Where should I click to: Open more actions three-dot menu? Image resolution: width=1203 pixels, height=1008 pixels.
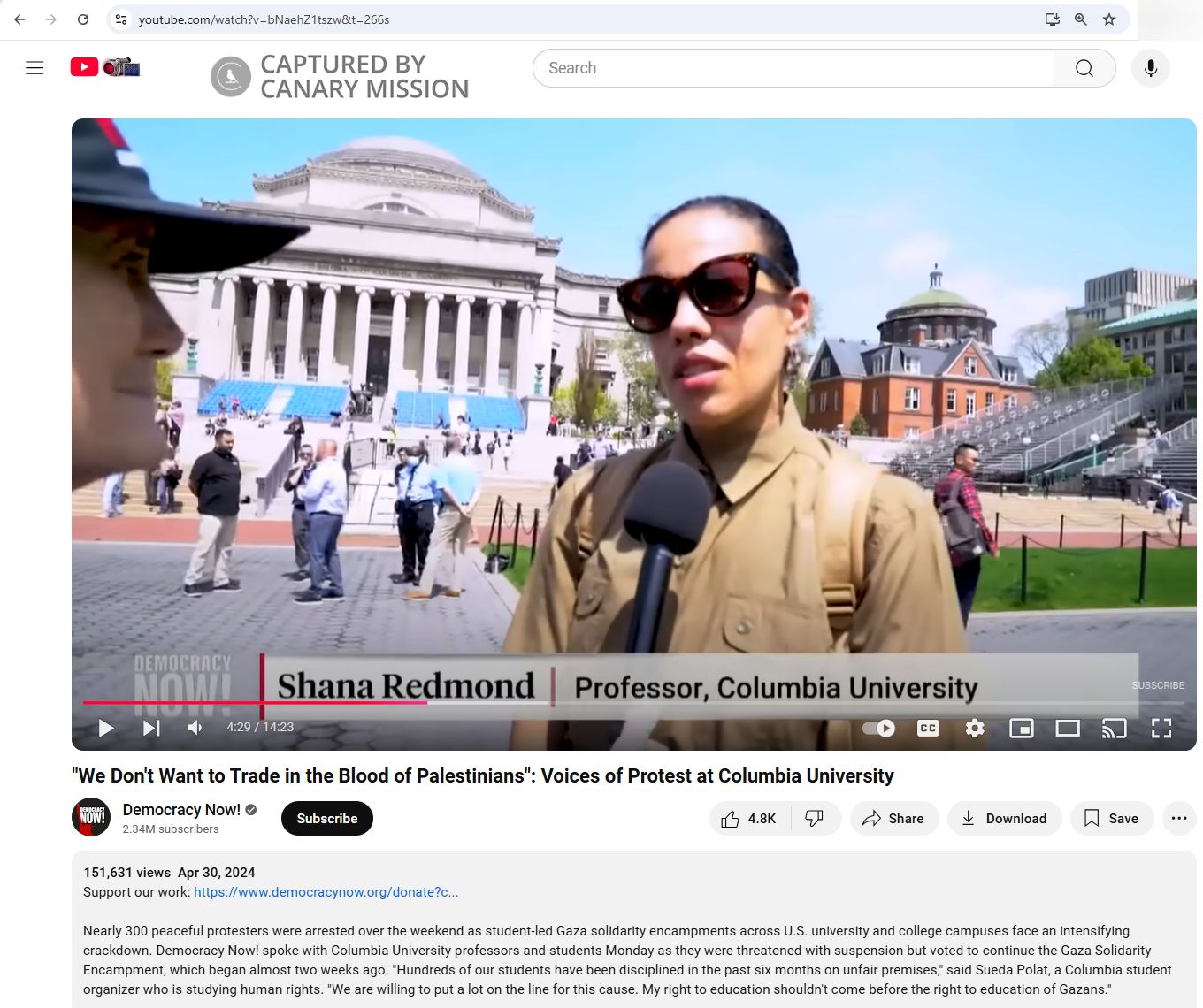pos(1178,819)
